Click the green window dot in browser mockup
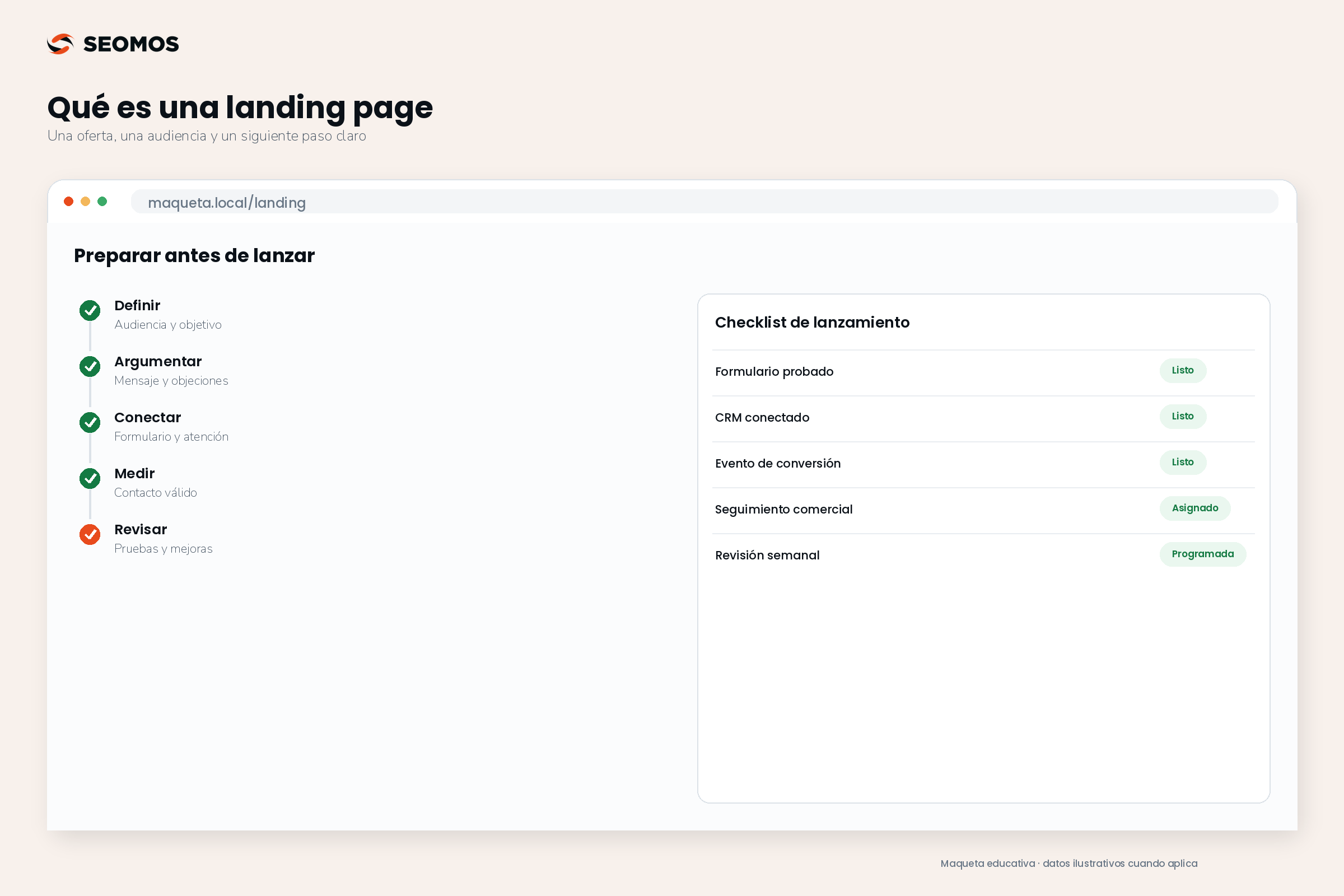The height and width of the screenshot is (896, 1344). click(102, 201)
